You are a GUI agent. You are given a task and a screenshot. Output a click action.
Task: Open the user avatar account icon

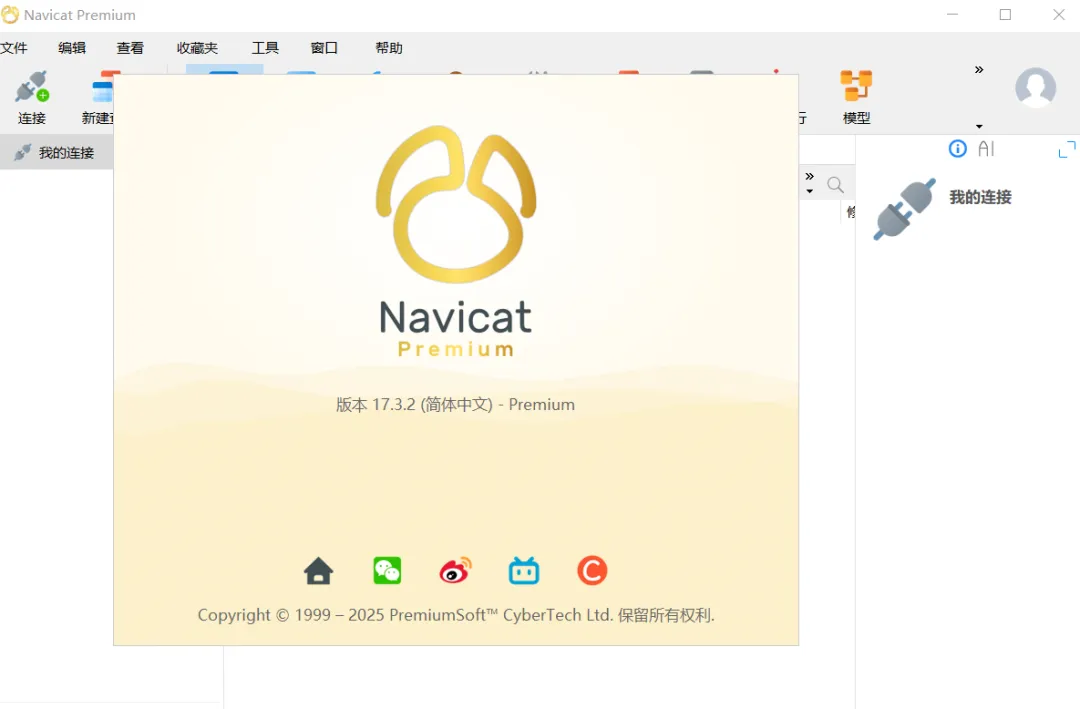pos(1035,88)
